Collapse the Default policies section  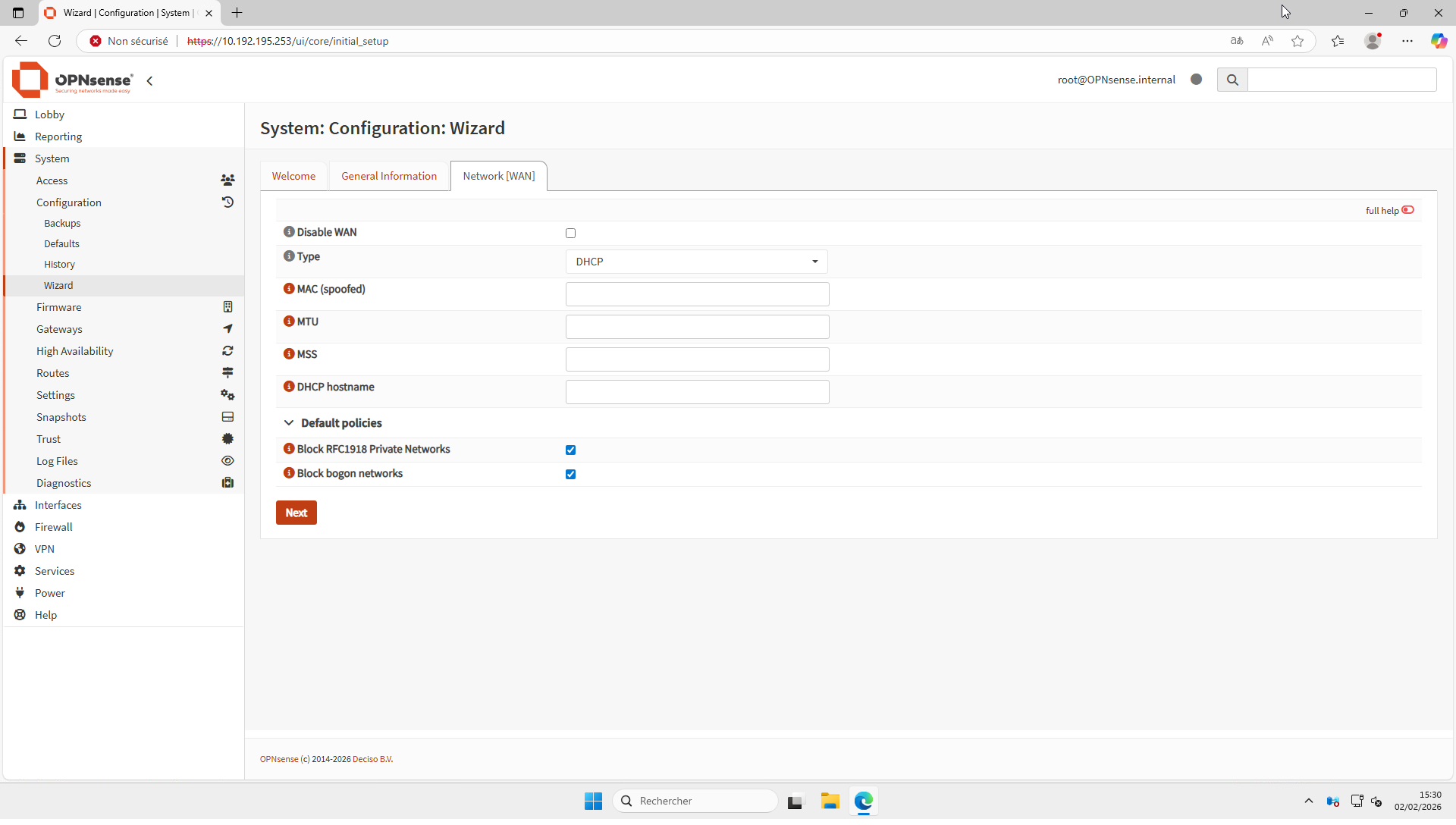(x=289, y=423)
